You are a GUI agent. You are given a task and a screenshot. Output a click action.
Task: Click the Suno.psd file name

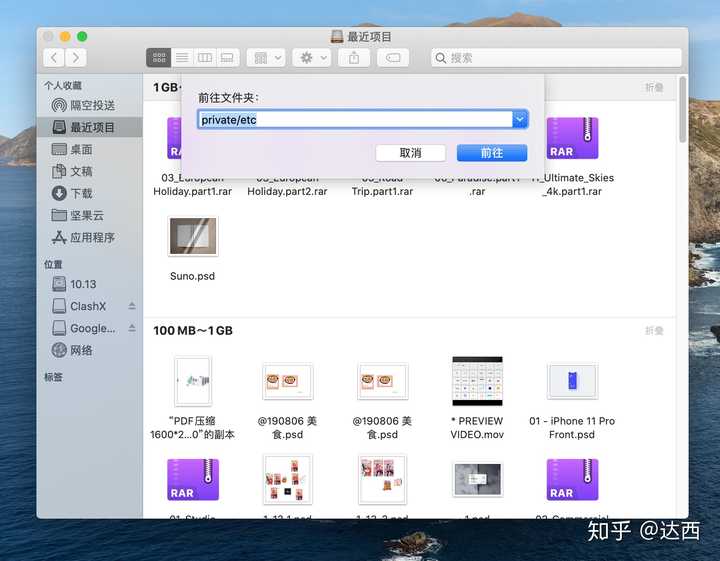point(192,276)
